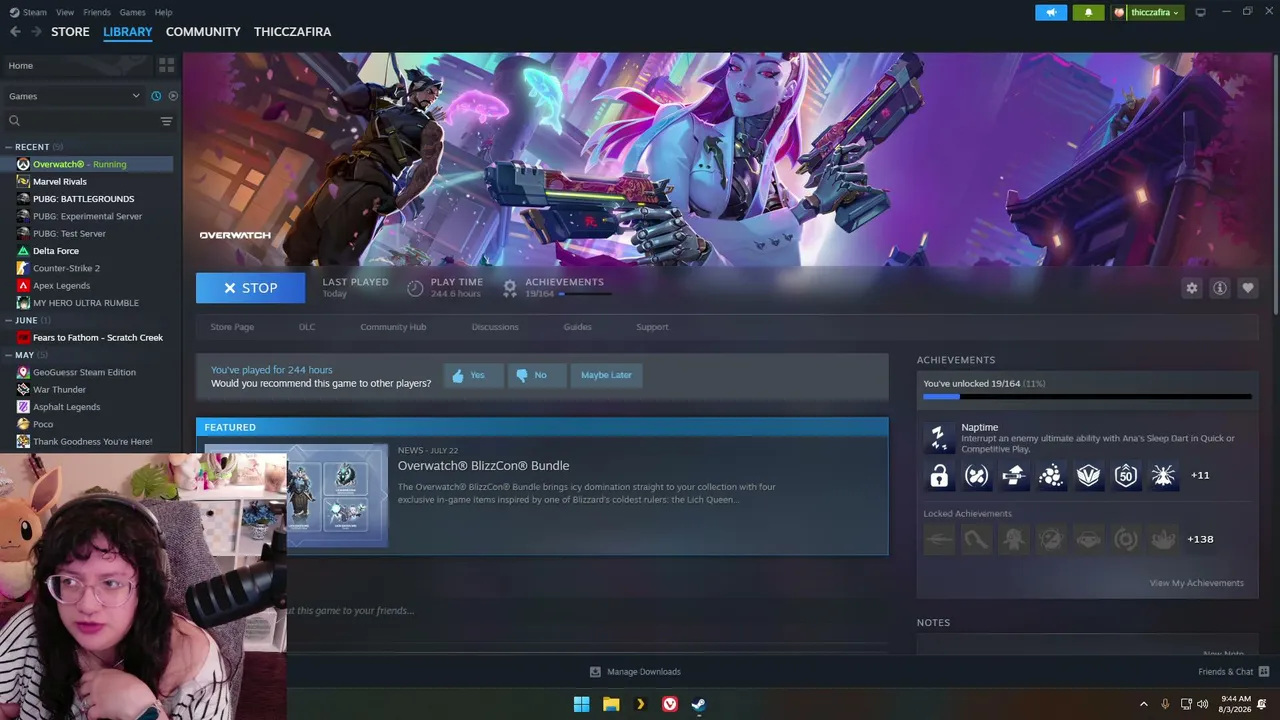Collapse the MAY section
This screenshot has width=1280, height=720.
click(x=9, y=355)
